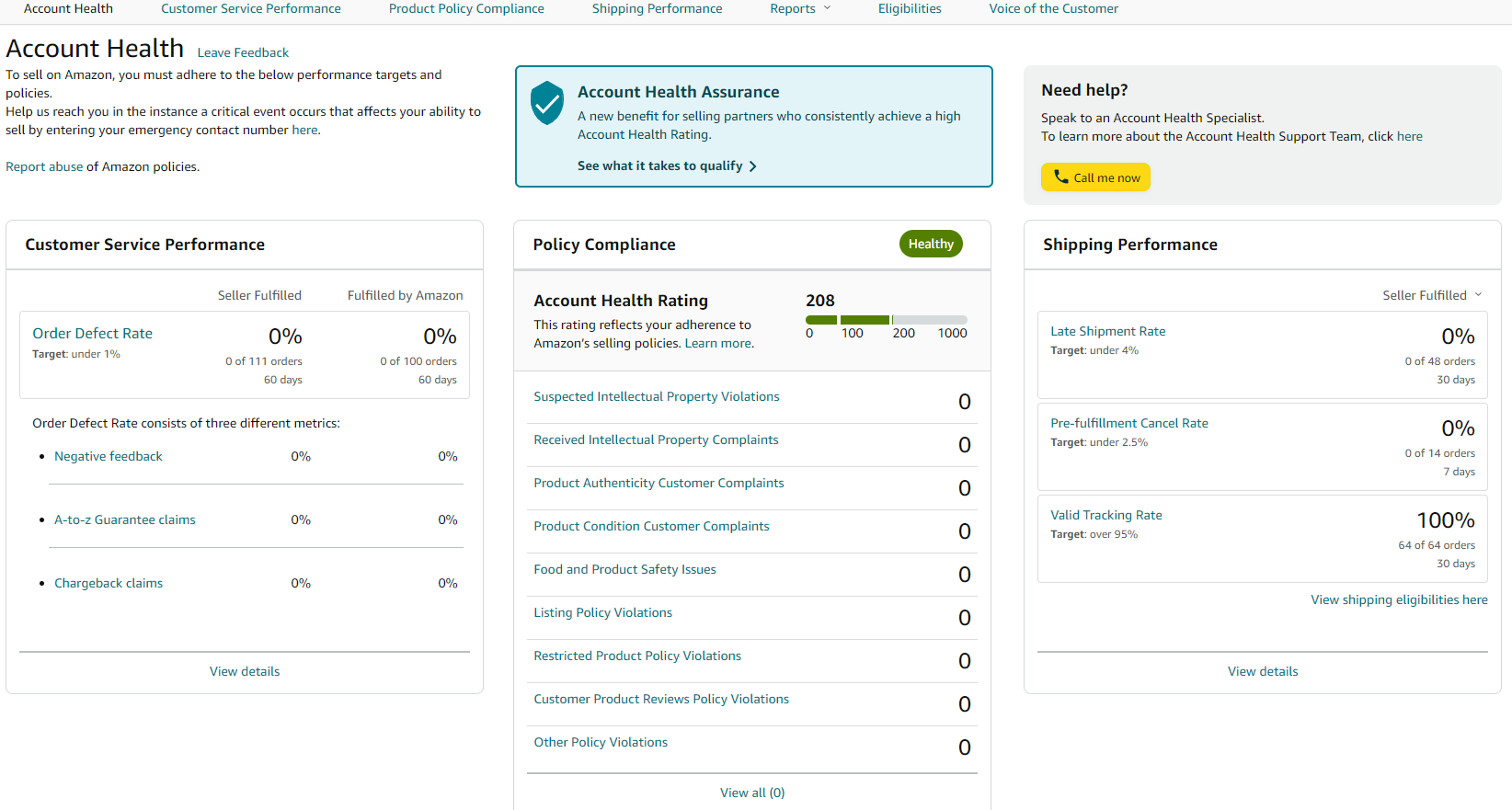Click the '0 of 48 orders' text

[1440, 361]
